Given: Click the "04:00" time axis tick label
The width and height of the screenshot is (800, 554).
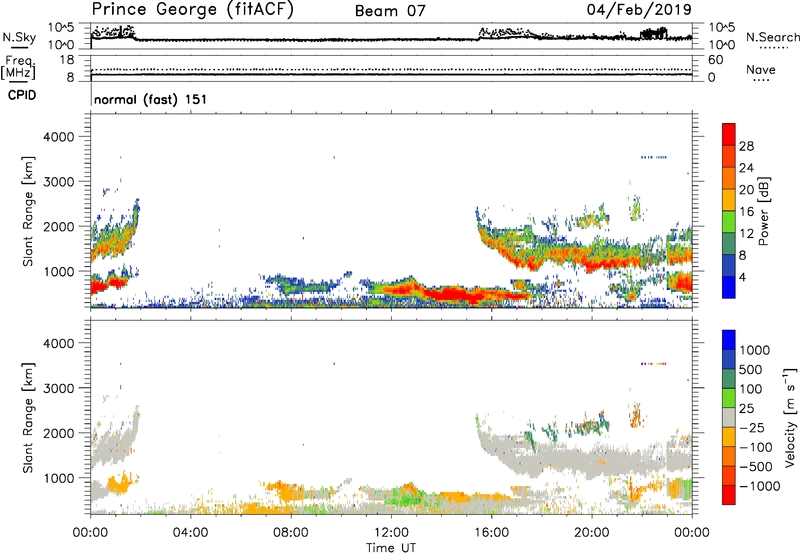Looking at the screenshot, I should (190, 533).
